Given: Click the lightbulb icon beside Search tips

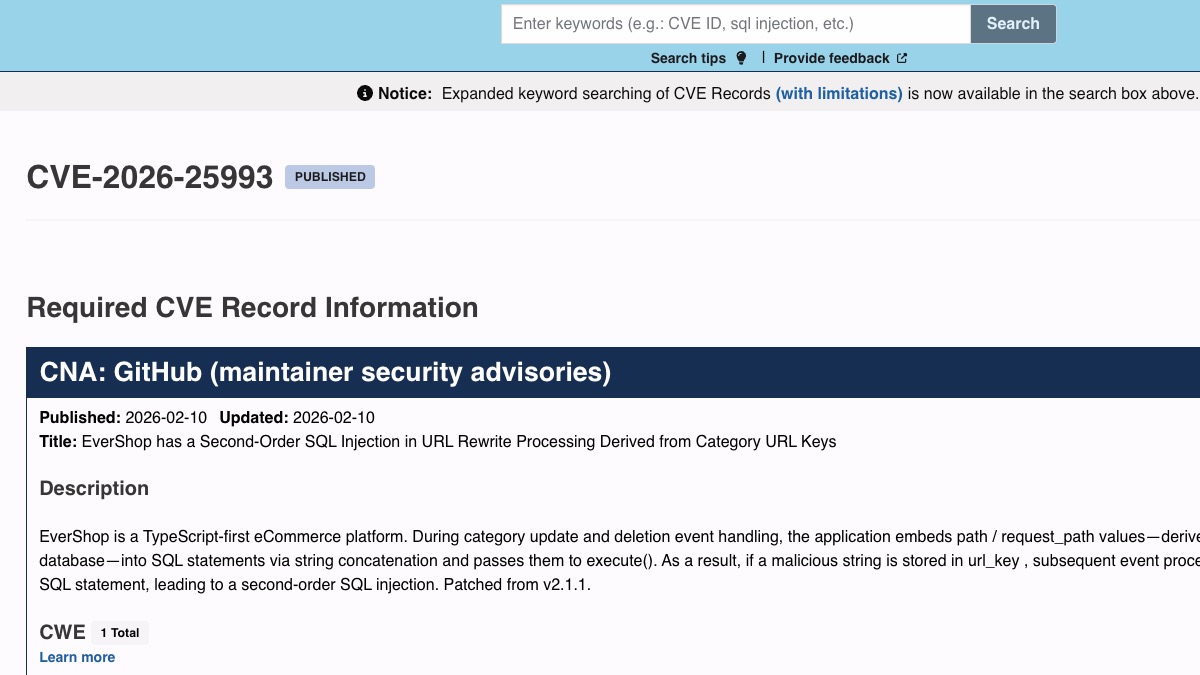Looking at the screenshot, I should 741,58.
